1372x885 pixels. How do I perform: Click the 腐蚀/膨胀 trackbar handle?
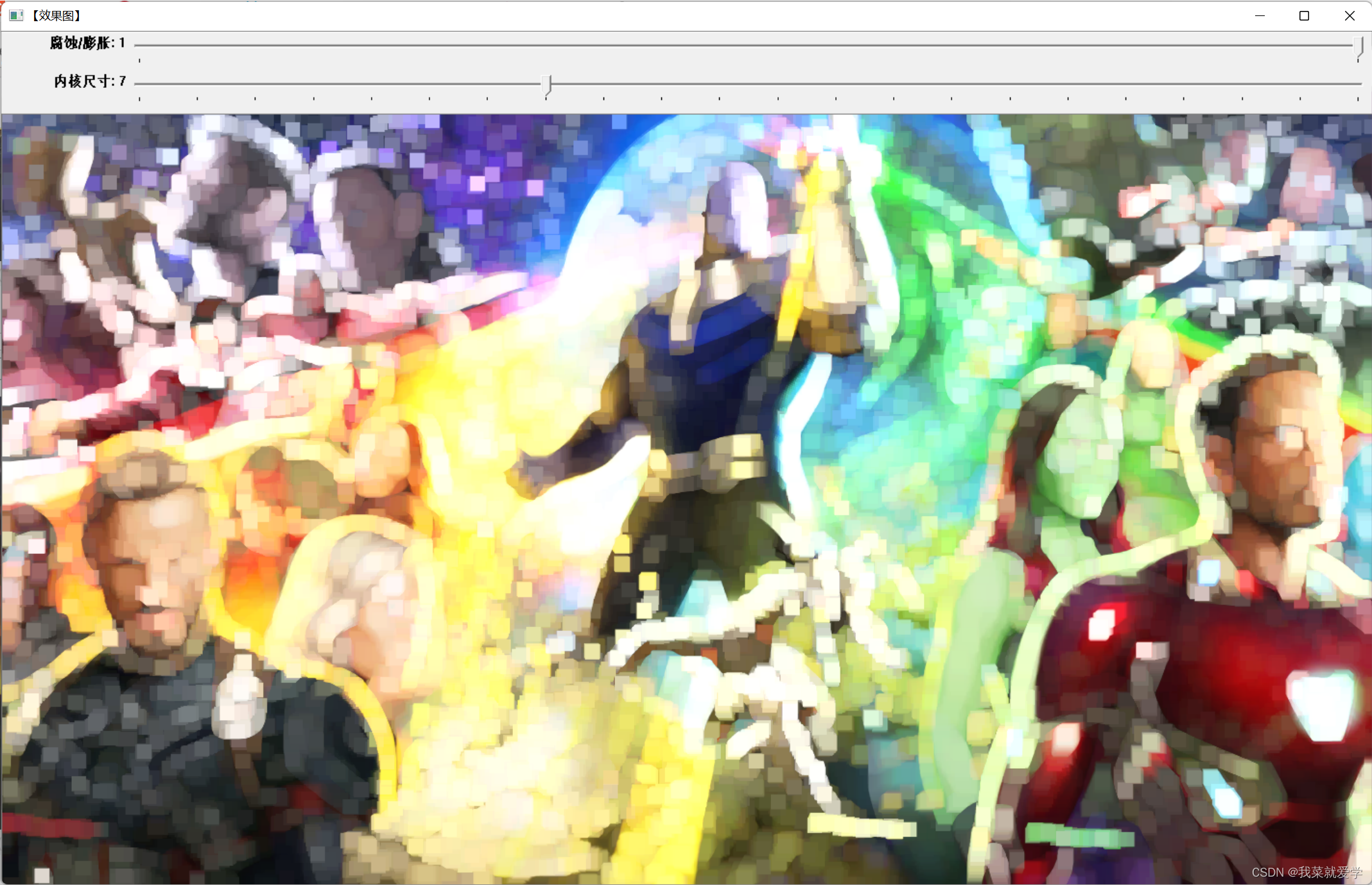coord(1359,47)
